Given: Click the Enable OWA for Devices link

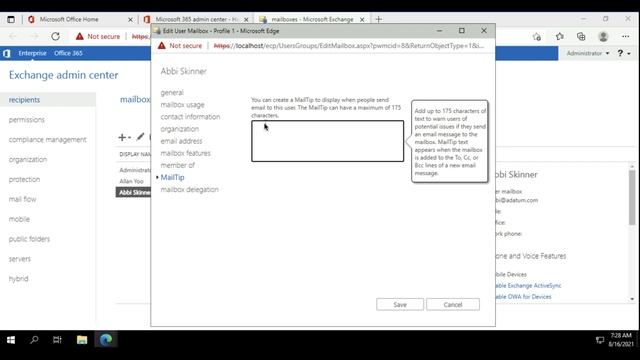Looking at the screenshot, I should pyautogui.click(x=523, y=297).
